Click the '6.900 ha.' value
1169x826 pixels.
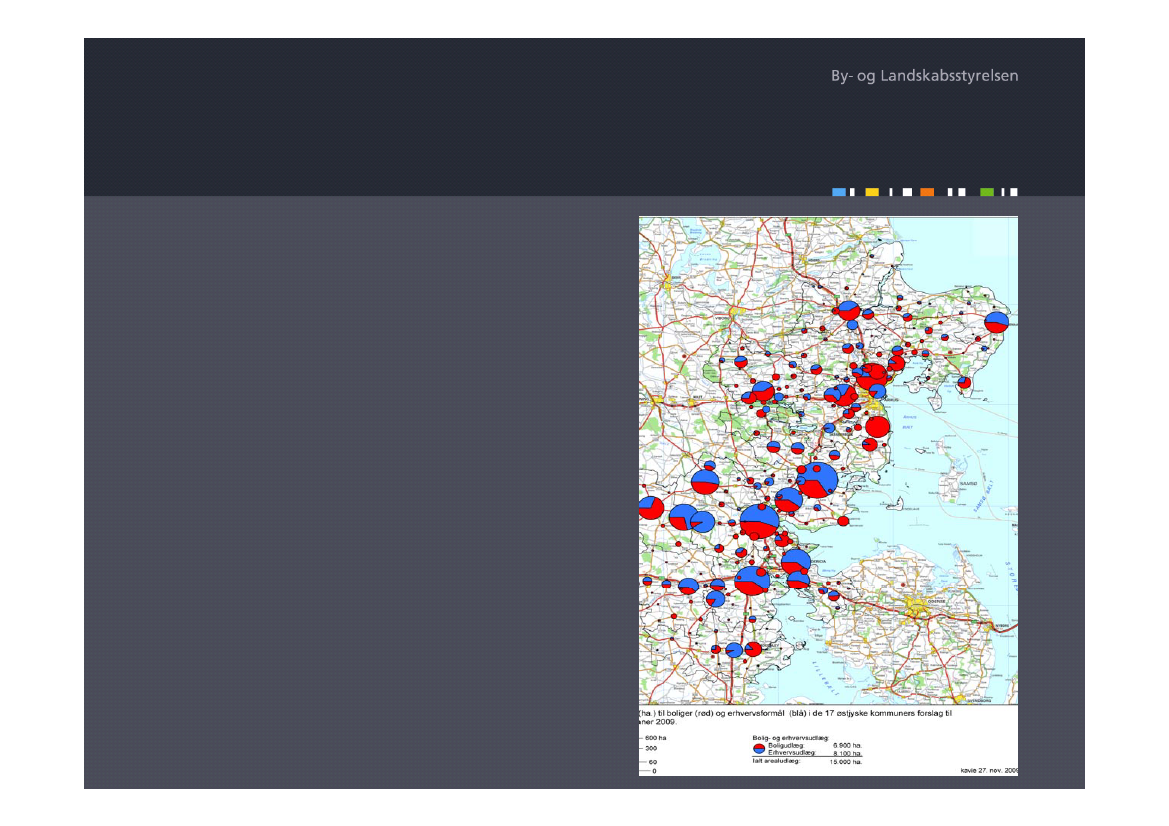847,745
